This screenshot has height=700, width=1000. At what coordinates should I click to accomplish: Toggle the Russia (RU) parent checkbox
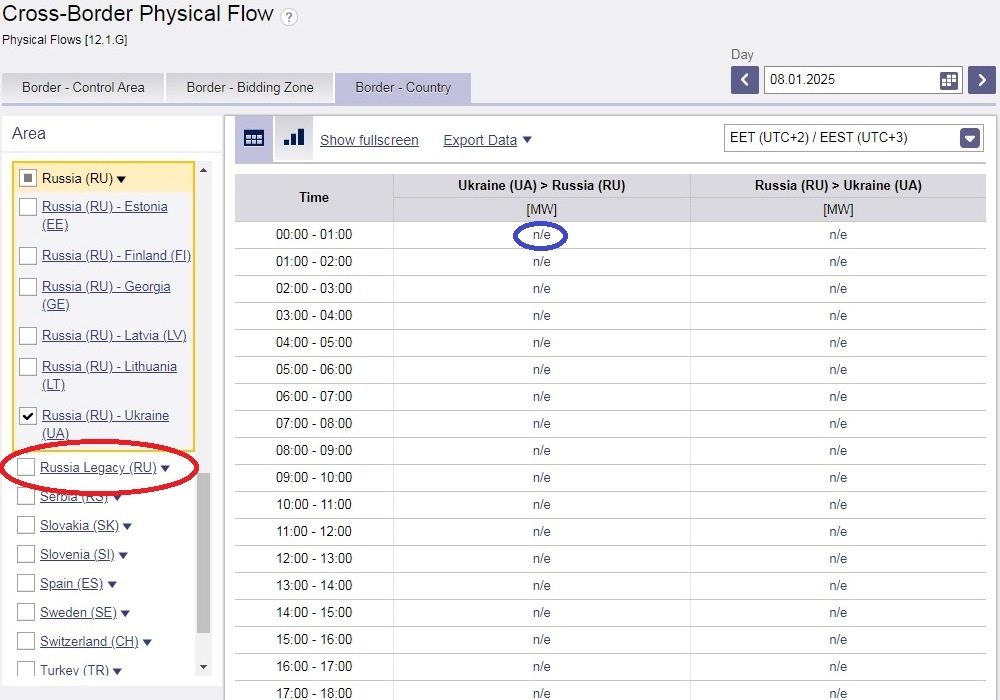point(27,178)
